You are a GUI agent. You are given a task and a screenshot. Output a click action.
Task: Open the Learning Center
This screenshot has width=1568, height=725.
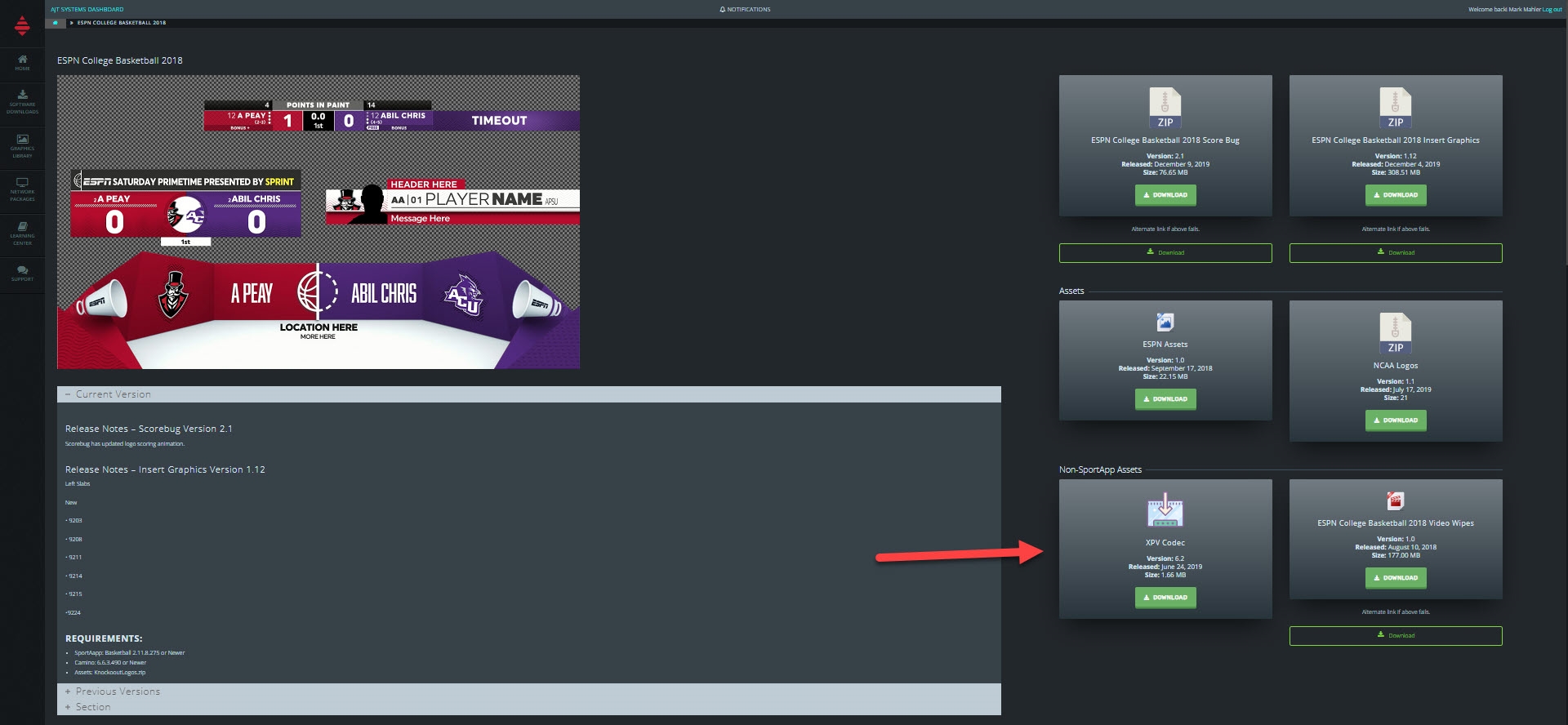22,233
